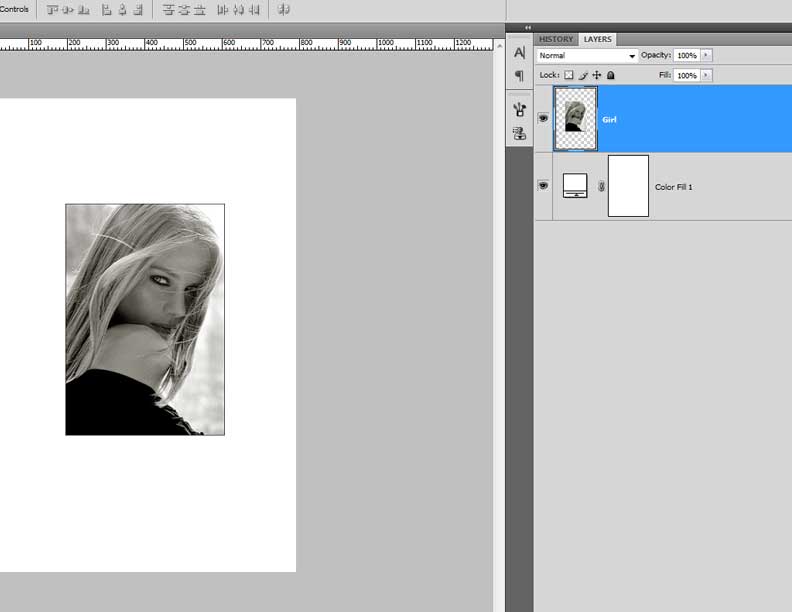
Task: Click the Auto-Align Layers icon
Action: pos(284,9)
